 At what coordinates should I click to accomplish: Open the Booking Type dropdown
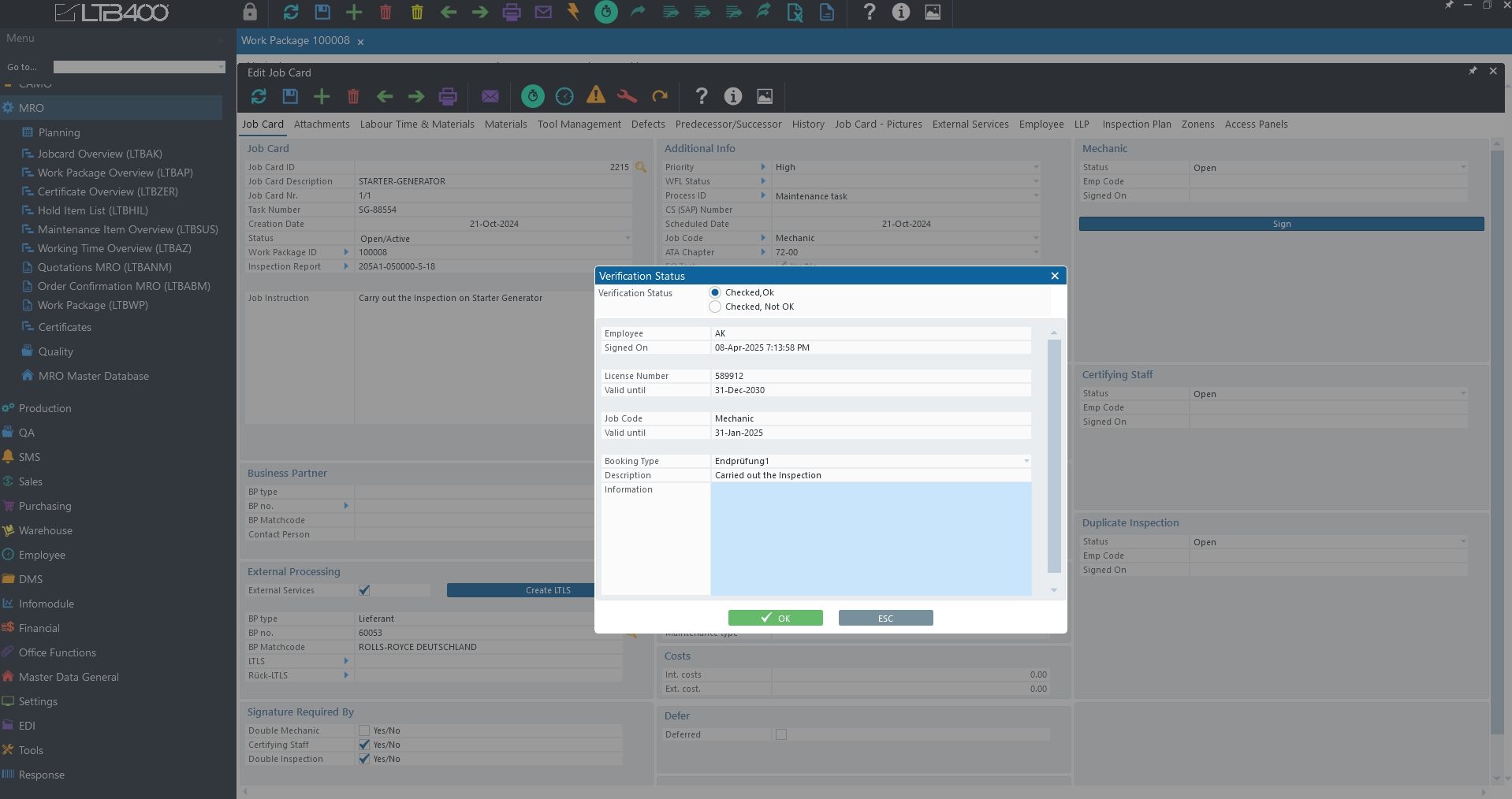1026,461
